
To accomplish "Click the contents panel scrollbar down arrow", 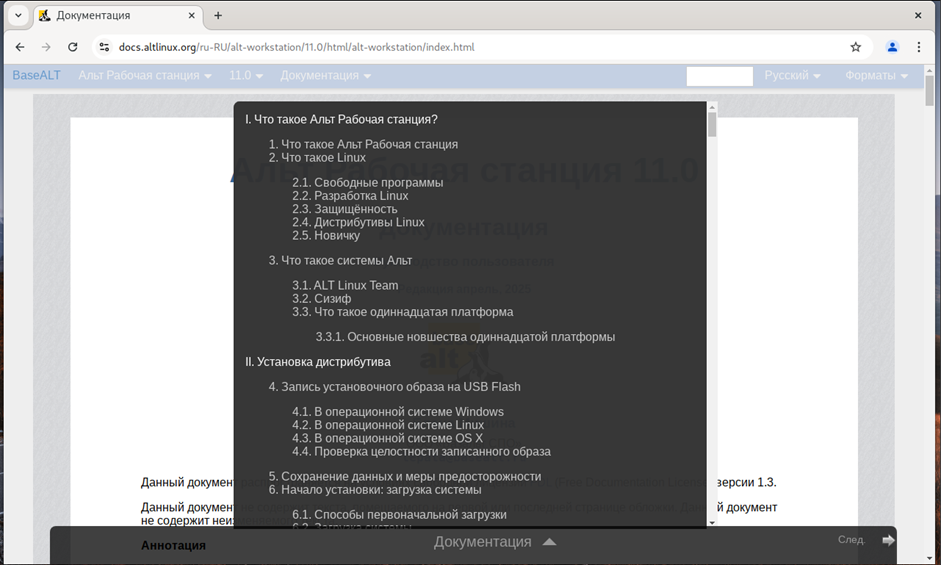I will click(712, 522).
